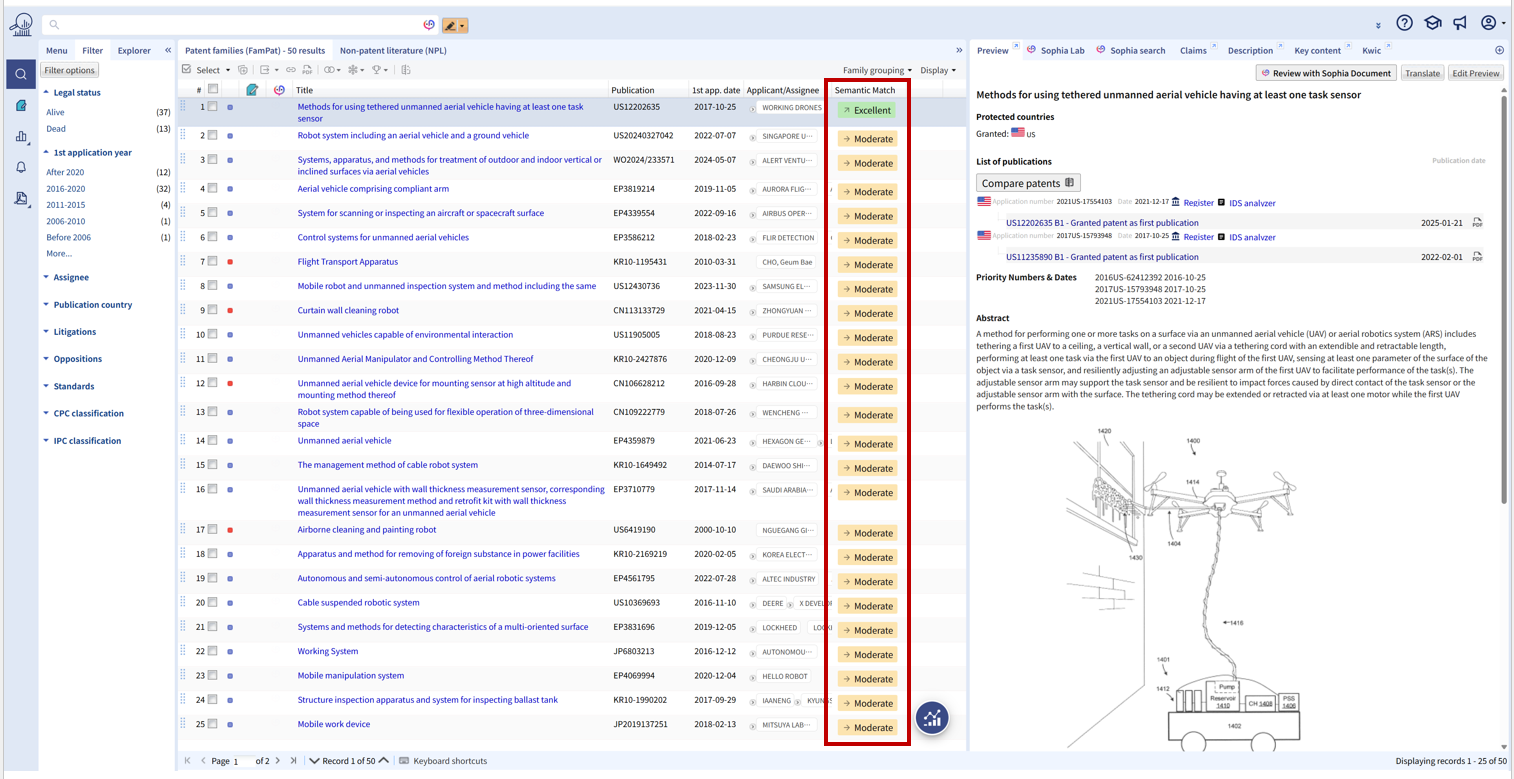Check the checkbox for result row 1

pos(213,107)
